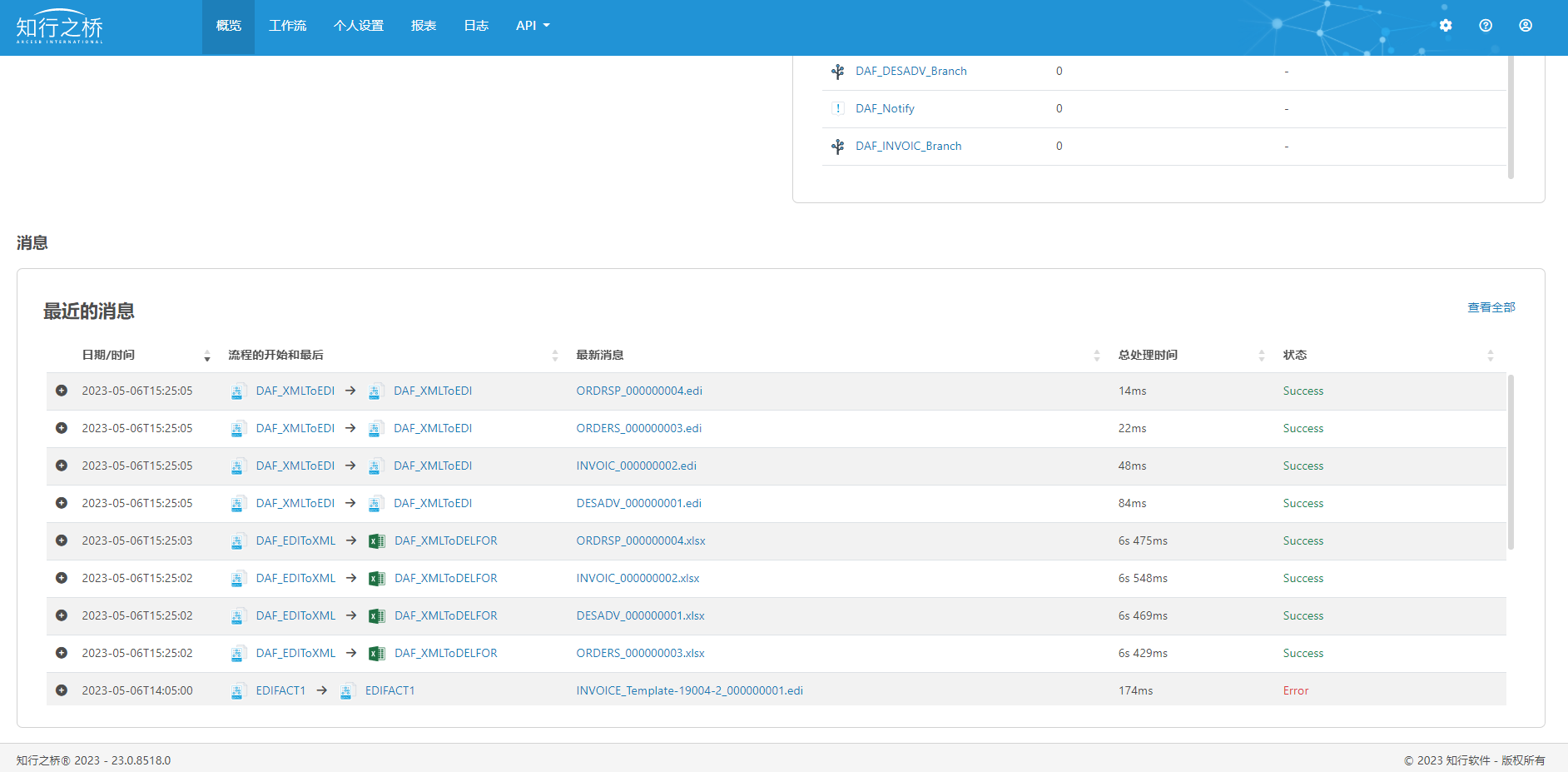Go to the 概览 tab
Screen dimensions: 1568x772
pyautogui.click(x=228, y=27)
